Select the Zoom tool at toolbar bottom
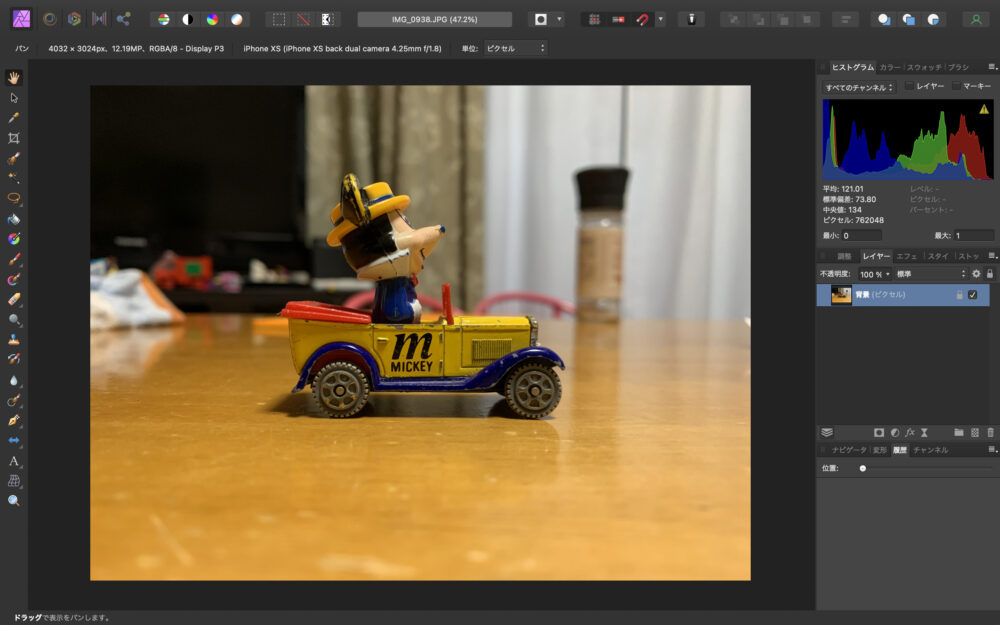Screen dimensions: 1000x625 pos(14,500)
